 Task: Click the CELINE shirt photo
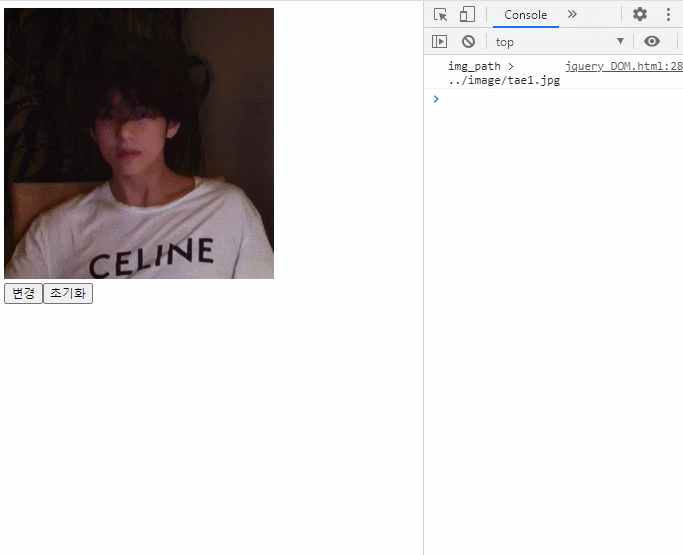click(x=139, y=143)
